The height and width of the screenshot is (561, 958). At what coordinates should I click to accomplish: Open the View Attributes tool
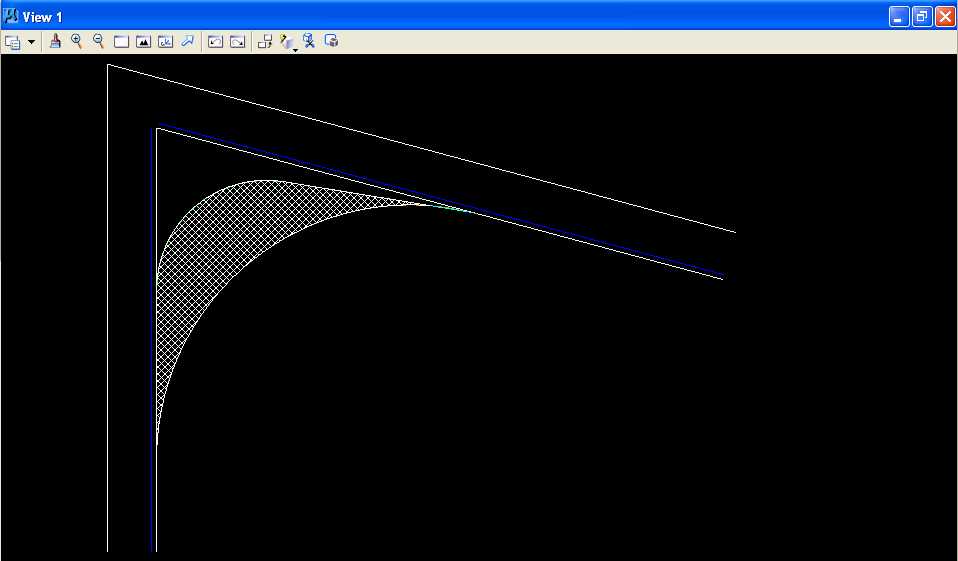pyautogui.click(x=13, y=42)
